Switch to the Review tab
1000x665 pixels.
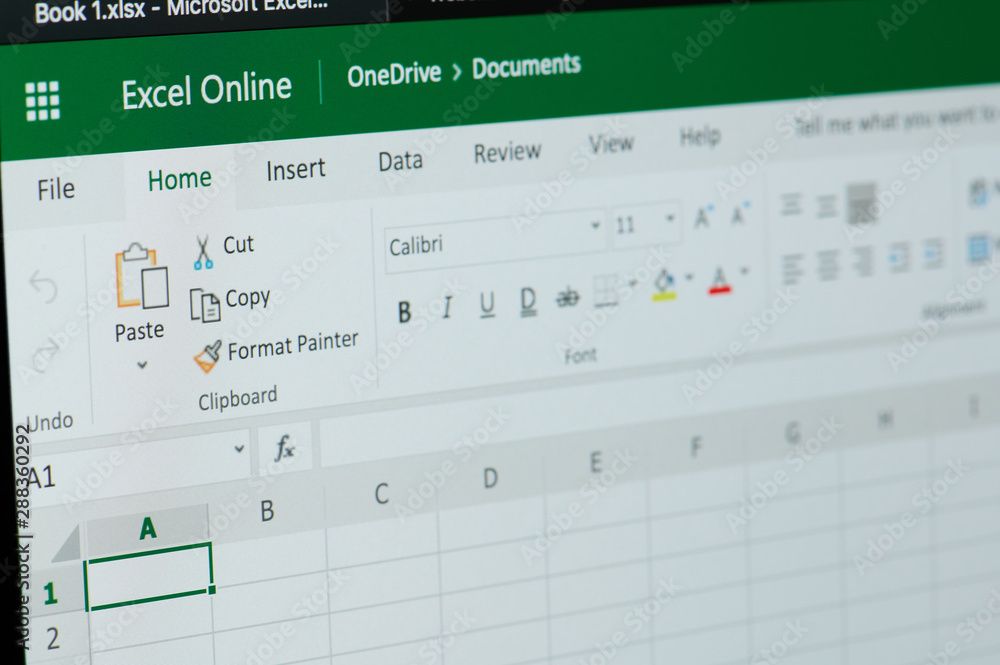coord(507,152)
